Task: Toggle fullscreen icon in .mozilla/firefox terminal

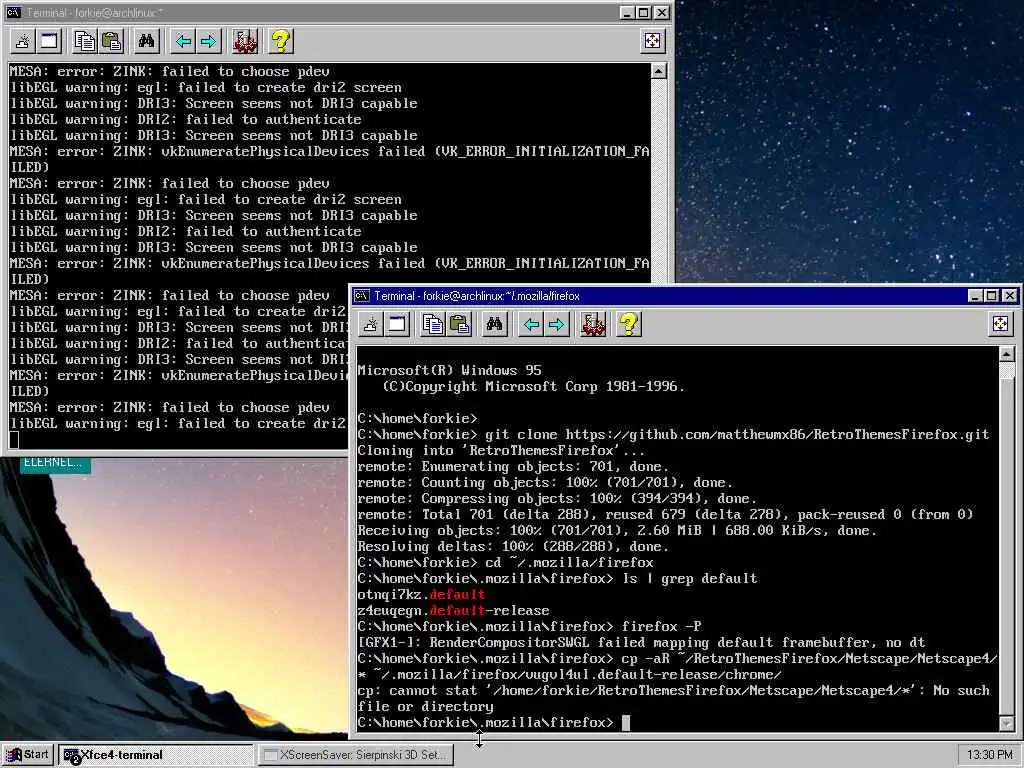Action: point(1000,325)
